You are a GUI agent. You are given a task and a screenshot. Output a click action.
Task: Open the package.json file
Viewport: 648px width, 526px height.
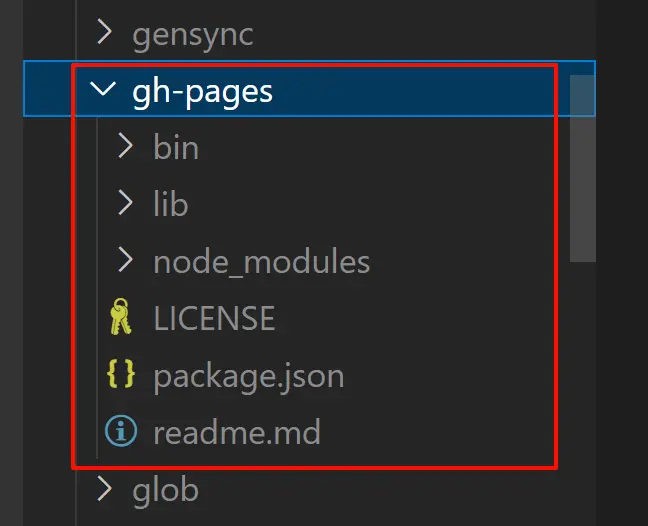coord(249,377)
